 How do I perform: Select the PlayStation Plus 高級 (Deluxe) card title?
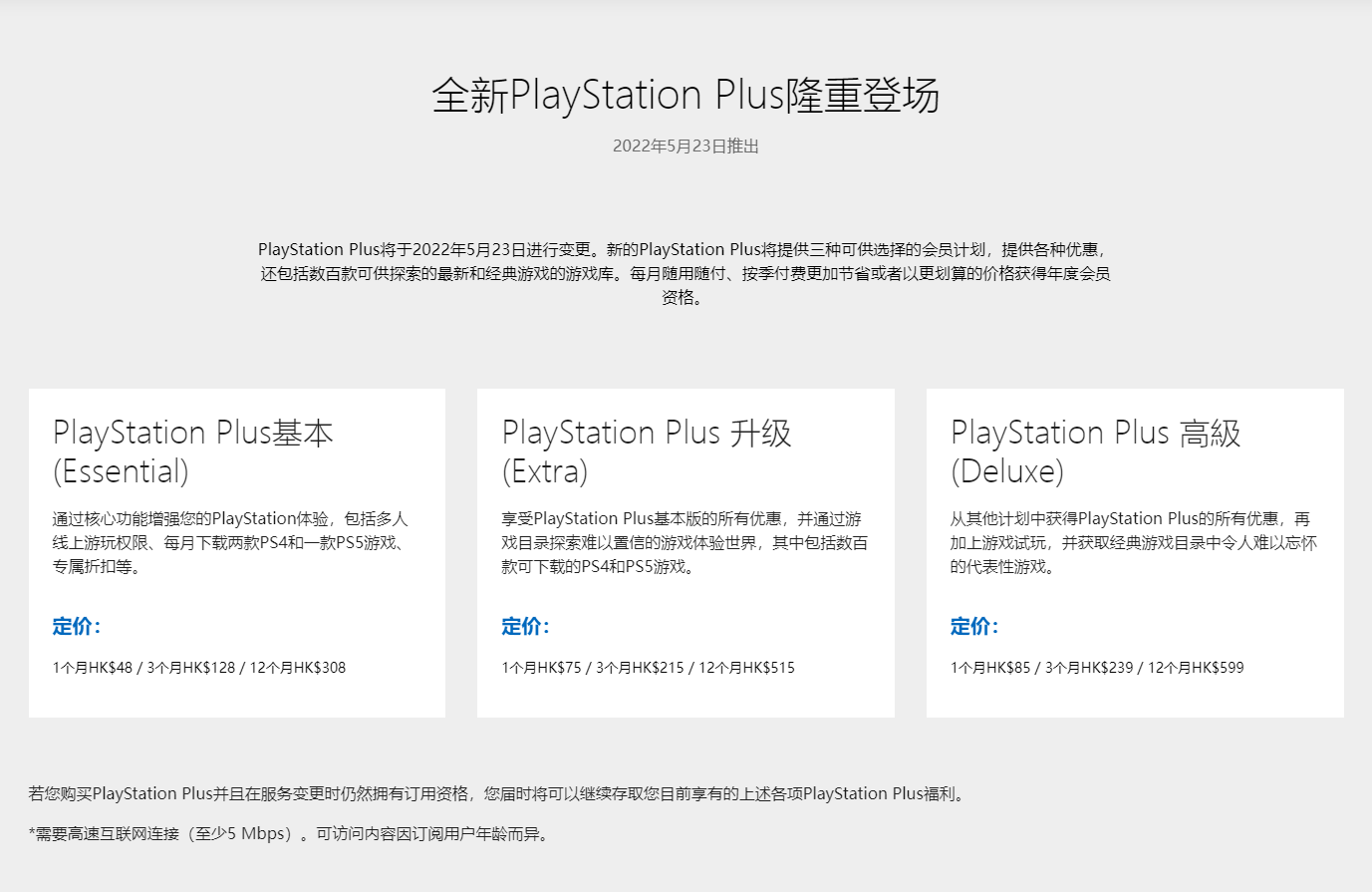1096,451
